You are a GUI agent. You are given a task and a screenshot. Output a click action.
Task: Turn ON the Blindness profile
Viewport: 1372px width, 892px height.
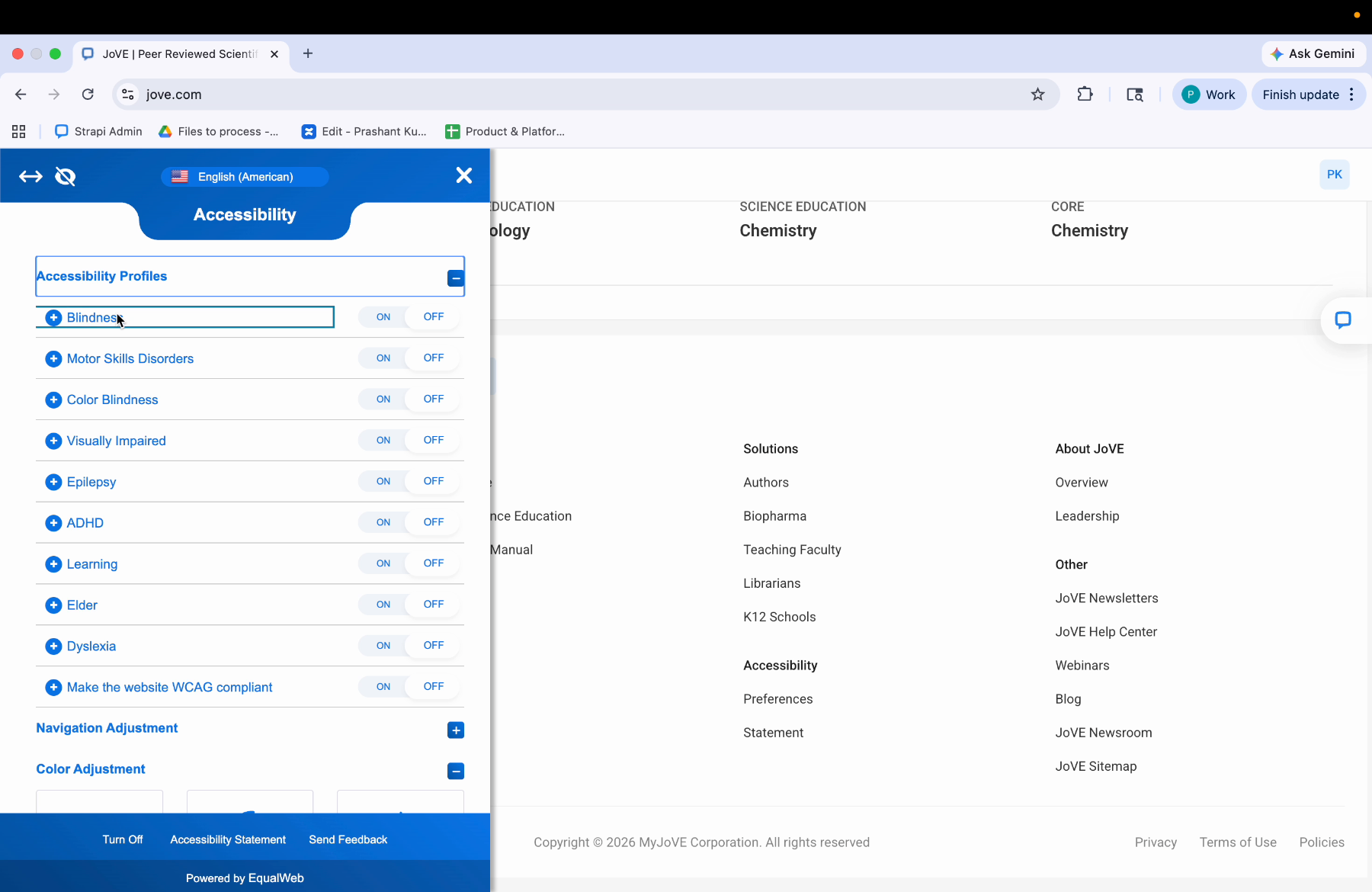pyautogui.click(x=383, y=317)
